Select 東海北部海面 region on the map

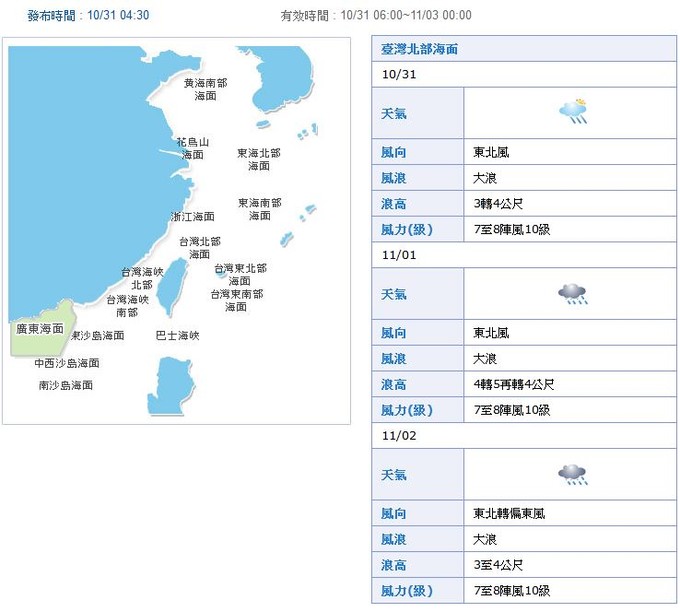(x=259, y=159)
